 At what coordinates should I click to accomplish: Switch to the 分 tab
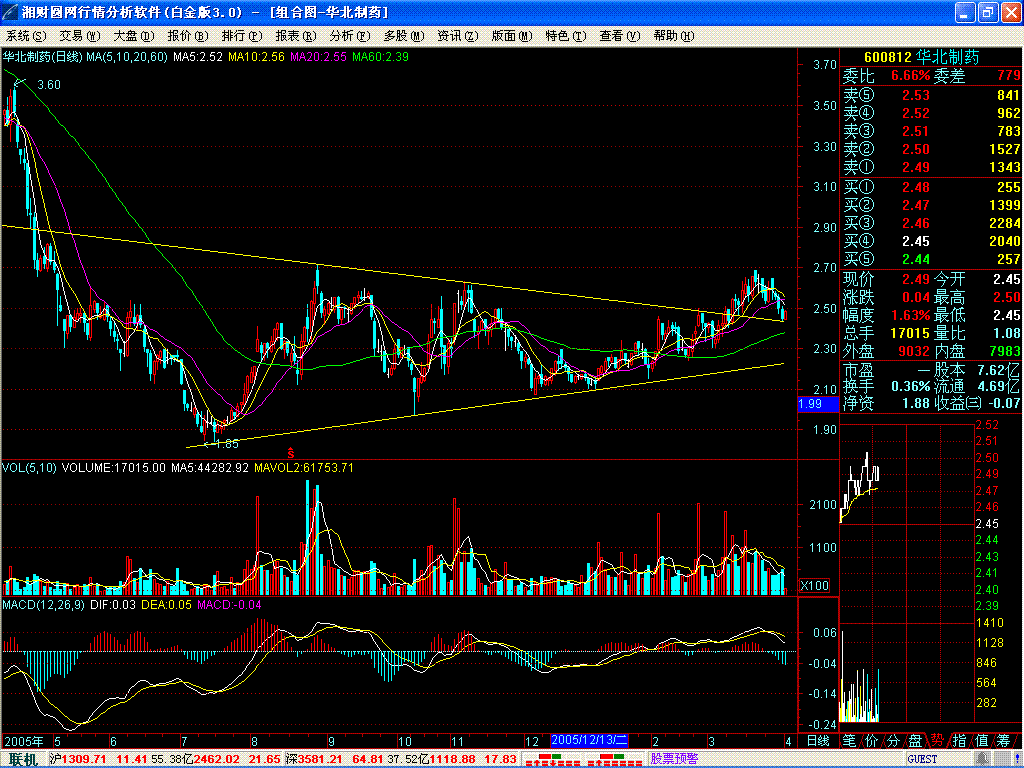892,740
